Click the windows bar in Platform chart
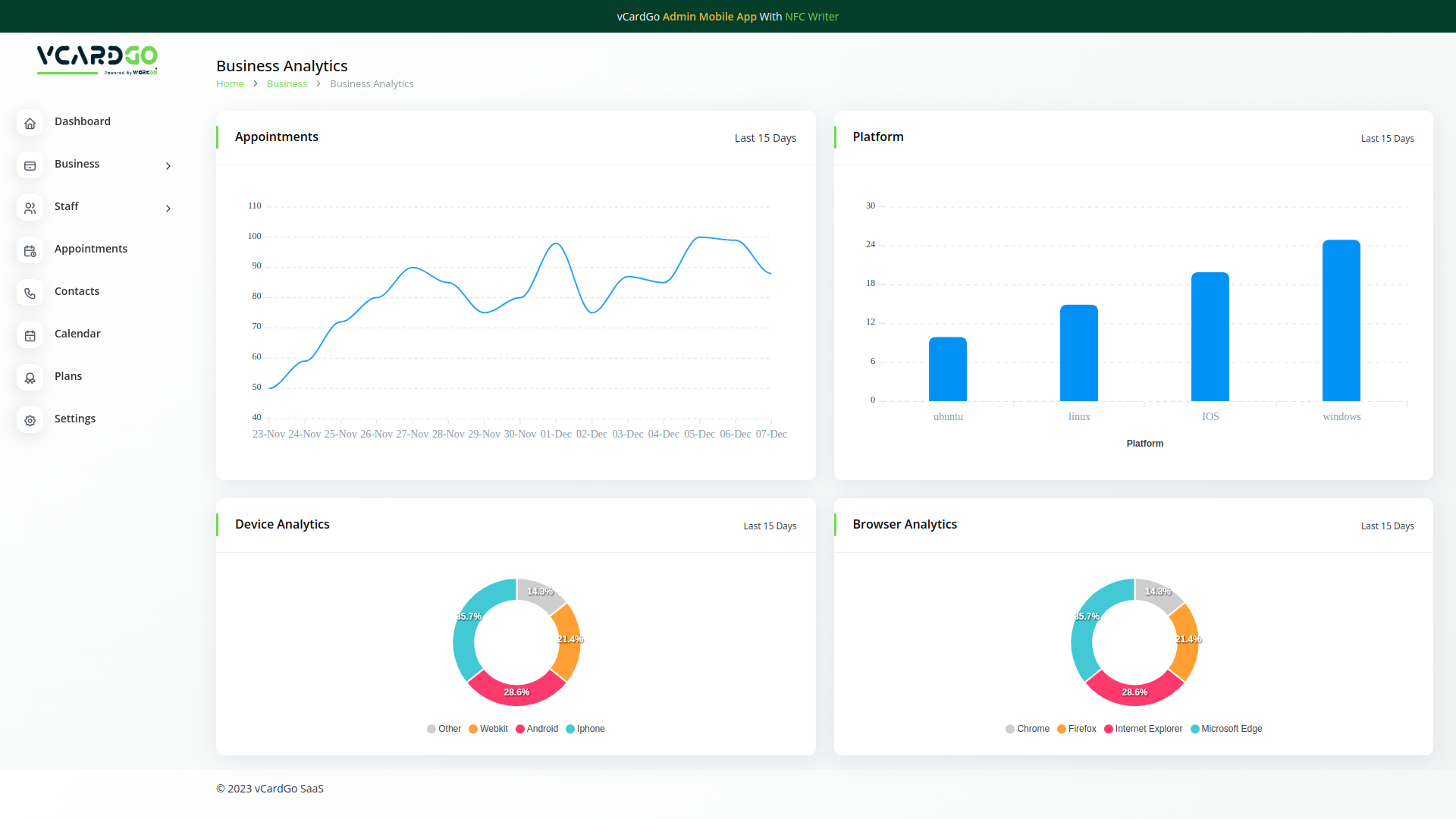The width and height of the screenshot is (1456, 819). (x=1341, y=320)
